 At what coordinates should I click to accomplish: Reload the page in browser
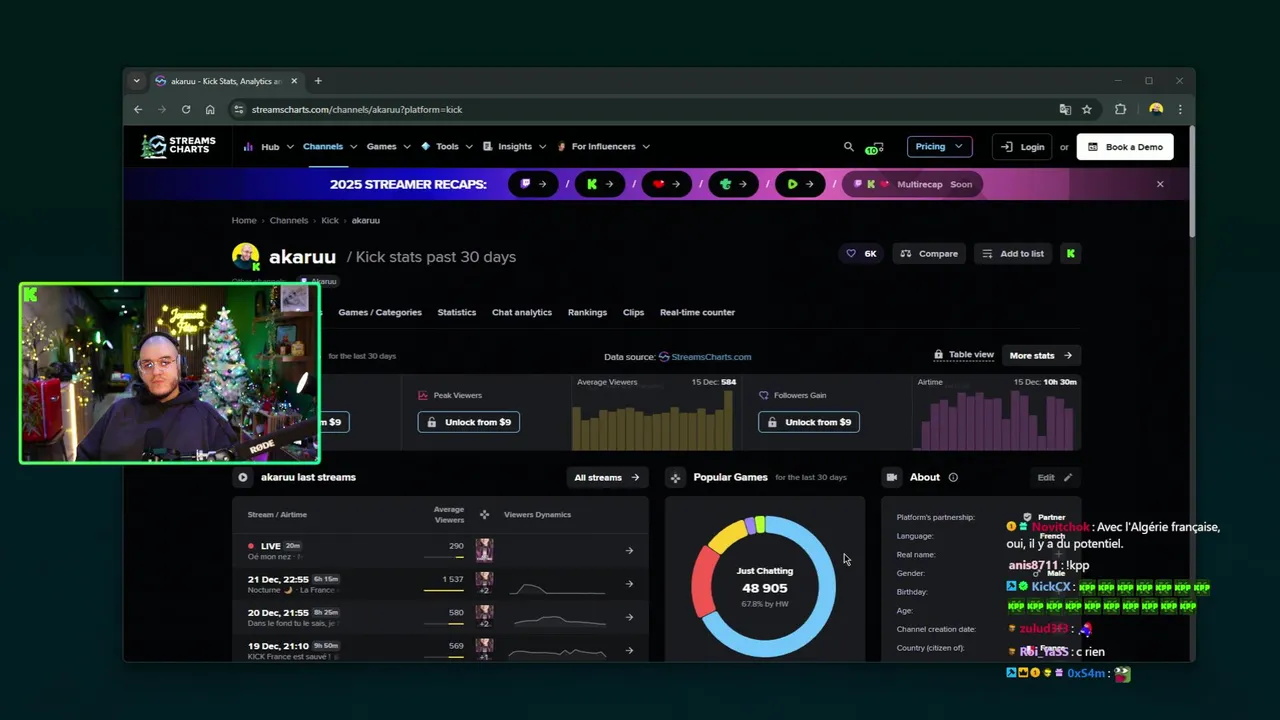pos(186,109)
